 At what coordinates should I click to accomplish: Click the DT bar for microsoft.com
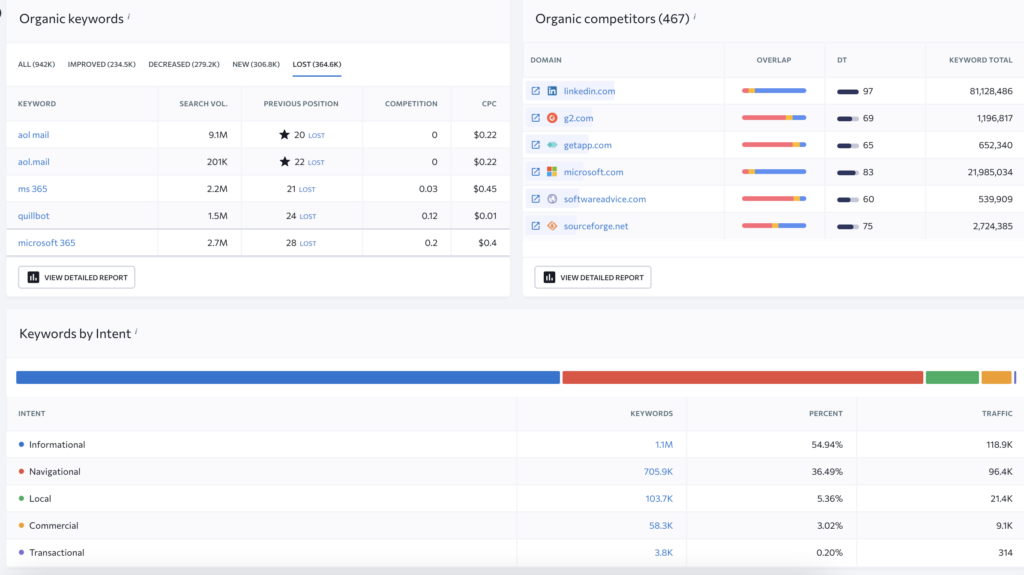click(x=848, y=172)
